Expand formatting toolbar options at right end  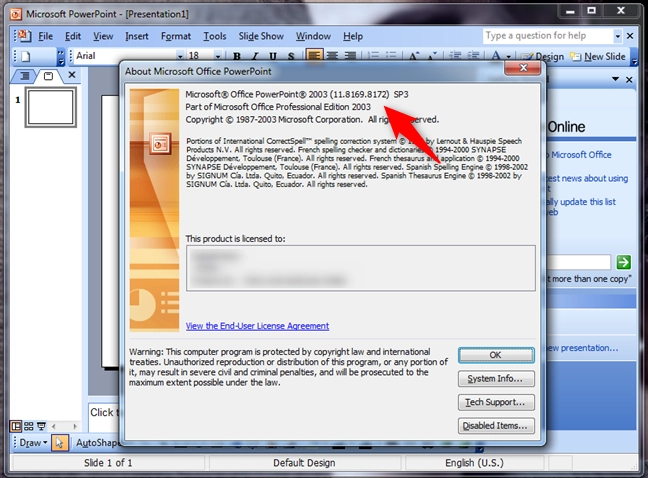pos(634,57)
